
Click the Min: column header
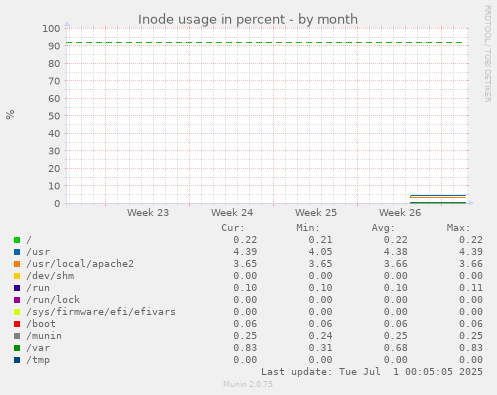pyautogui.click(x=308, y=228)
